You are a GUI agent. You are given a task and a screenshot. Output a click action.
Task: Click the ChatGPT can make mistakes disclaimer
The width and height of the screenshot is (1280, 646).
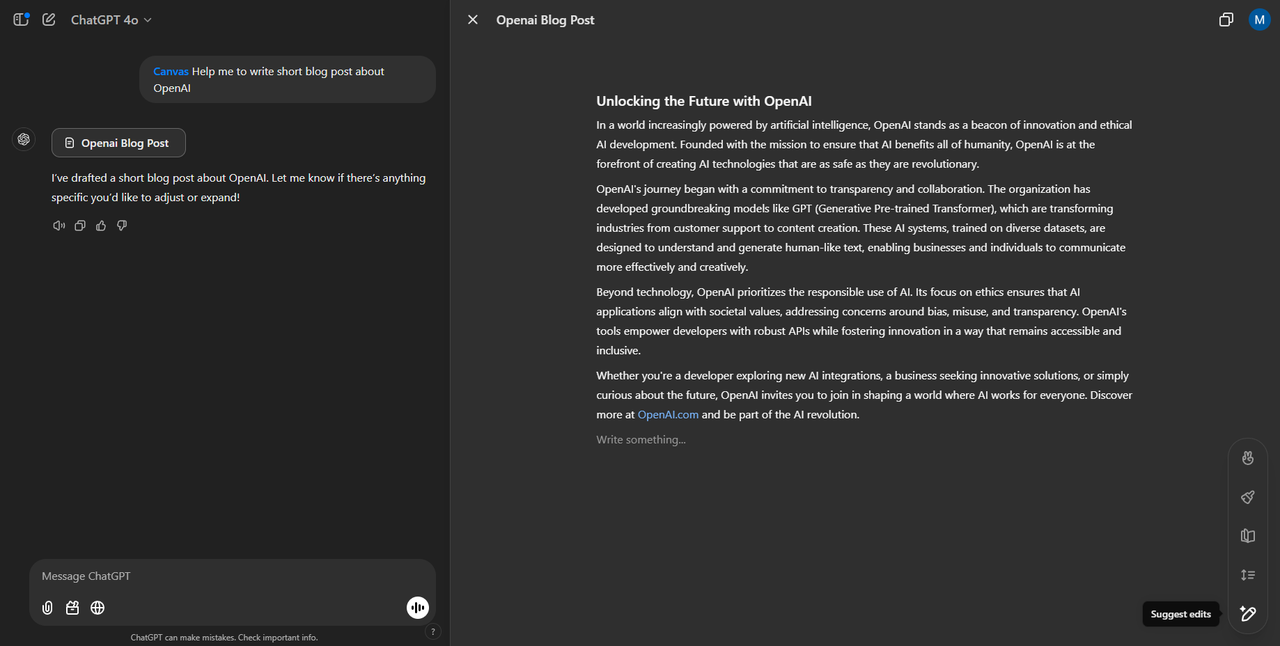tap(224, 637)
